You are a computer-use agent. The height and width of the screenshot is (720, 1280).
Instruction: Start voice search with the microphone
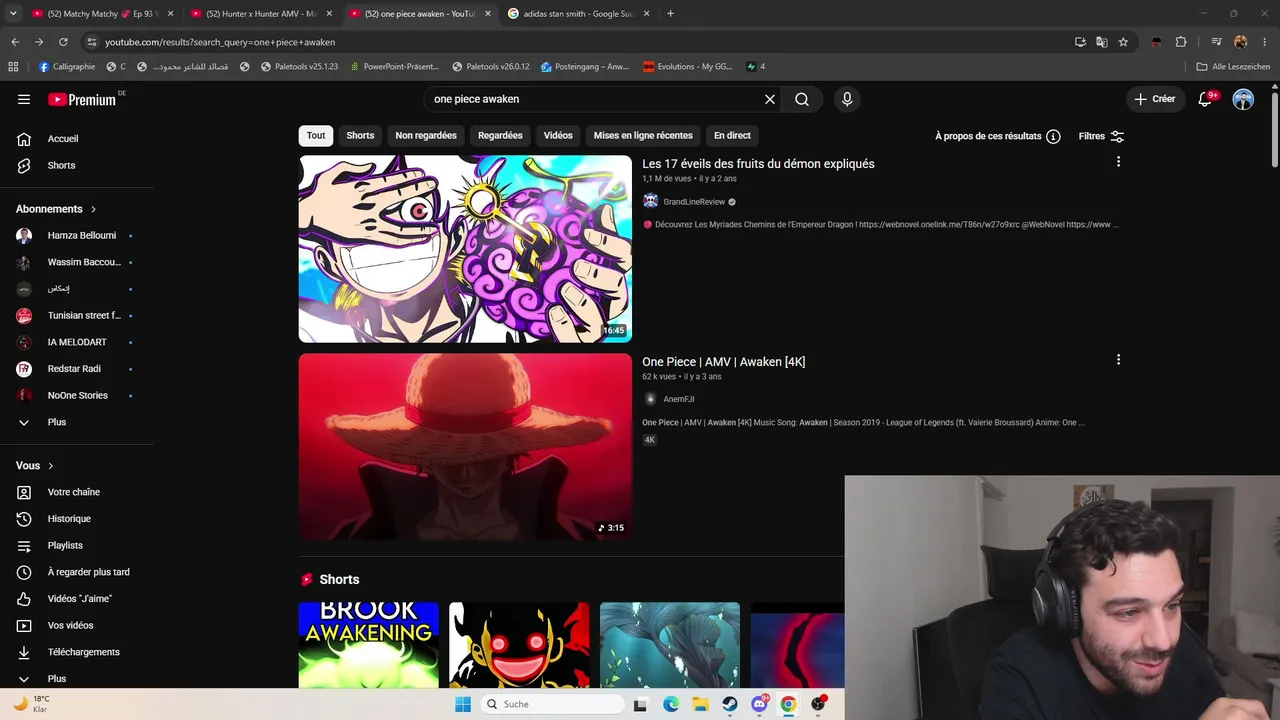847,99
